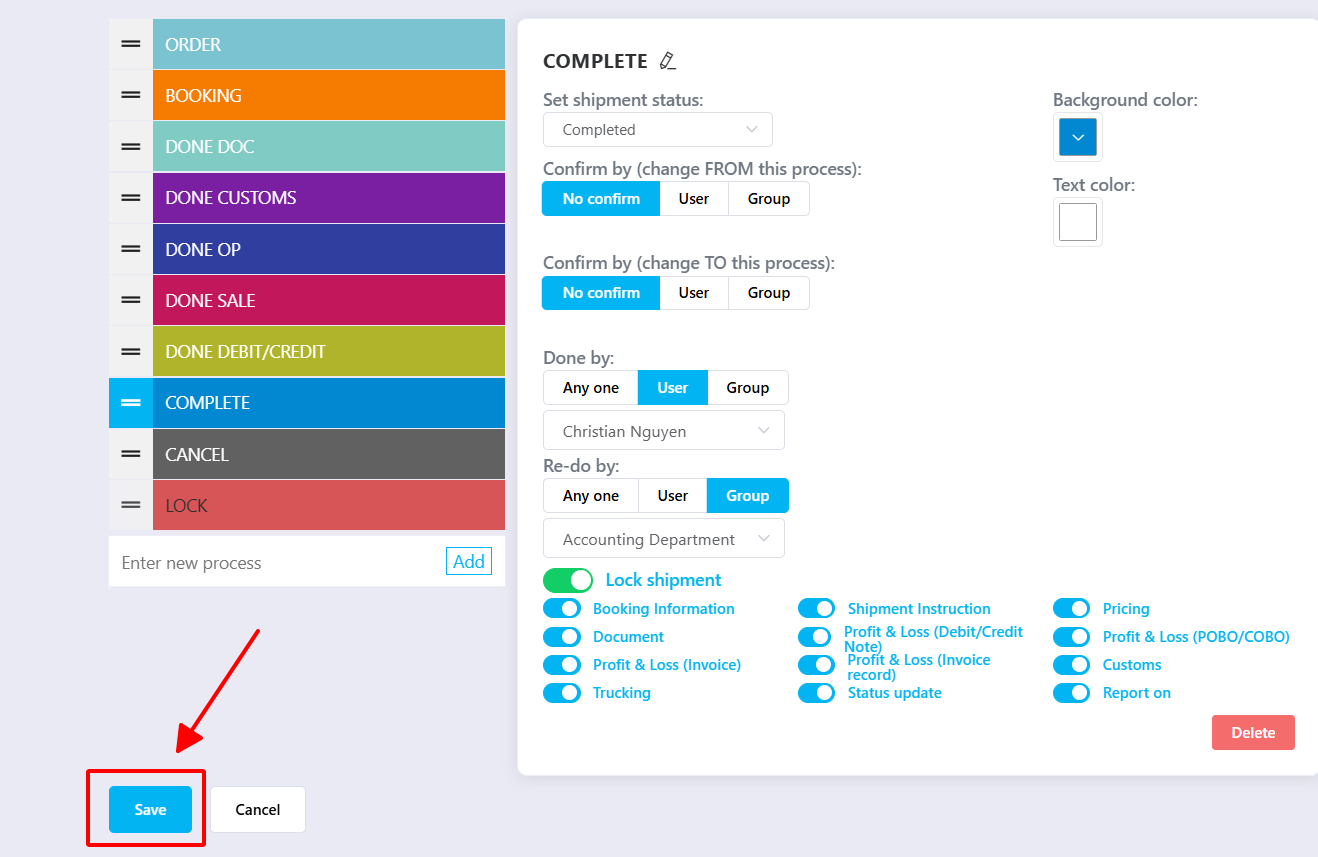
Task: Open the Christian Nguyen user dropdown
Action: pyautogui.click(x=664, y=430)
